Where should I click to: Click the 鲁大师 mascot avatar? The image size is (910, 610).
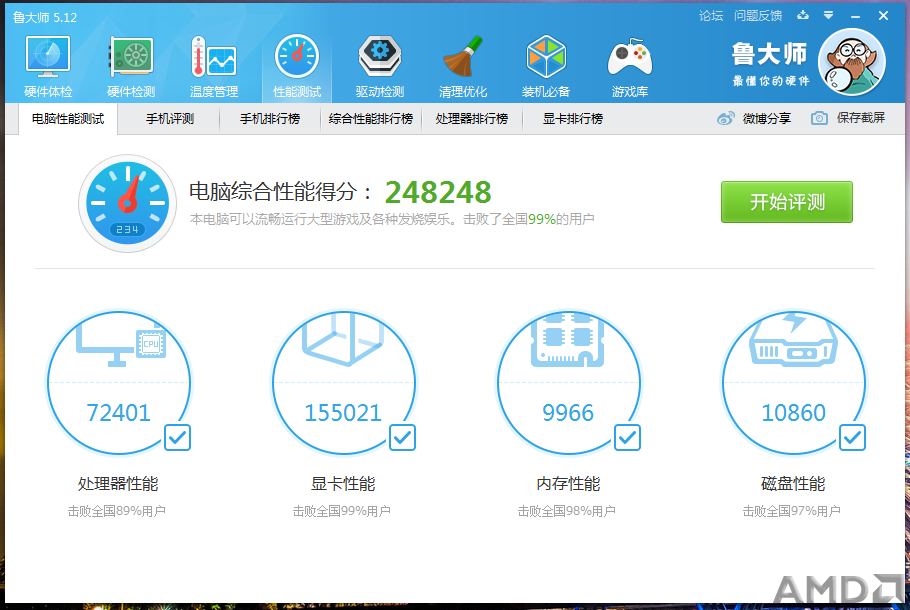[x=852, y=62]
